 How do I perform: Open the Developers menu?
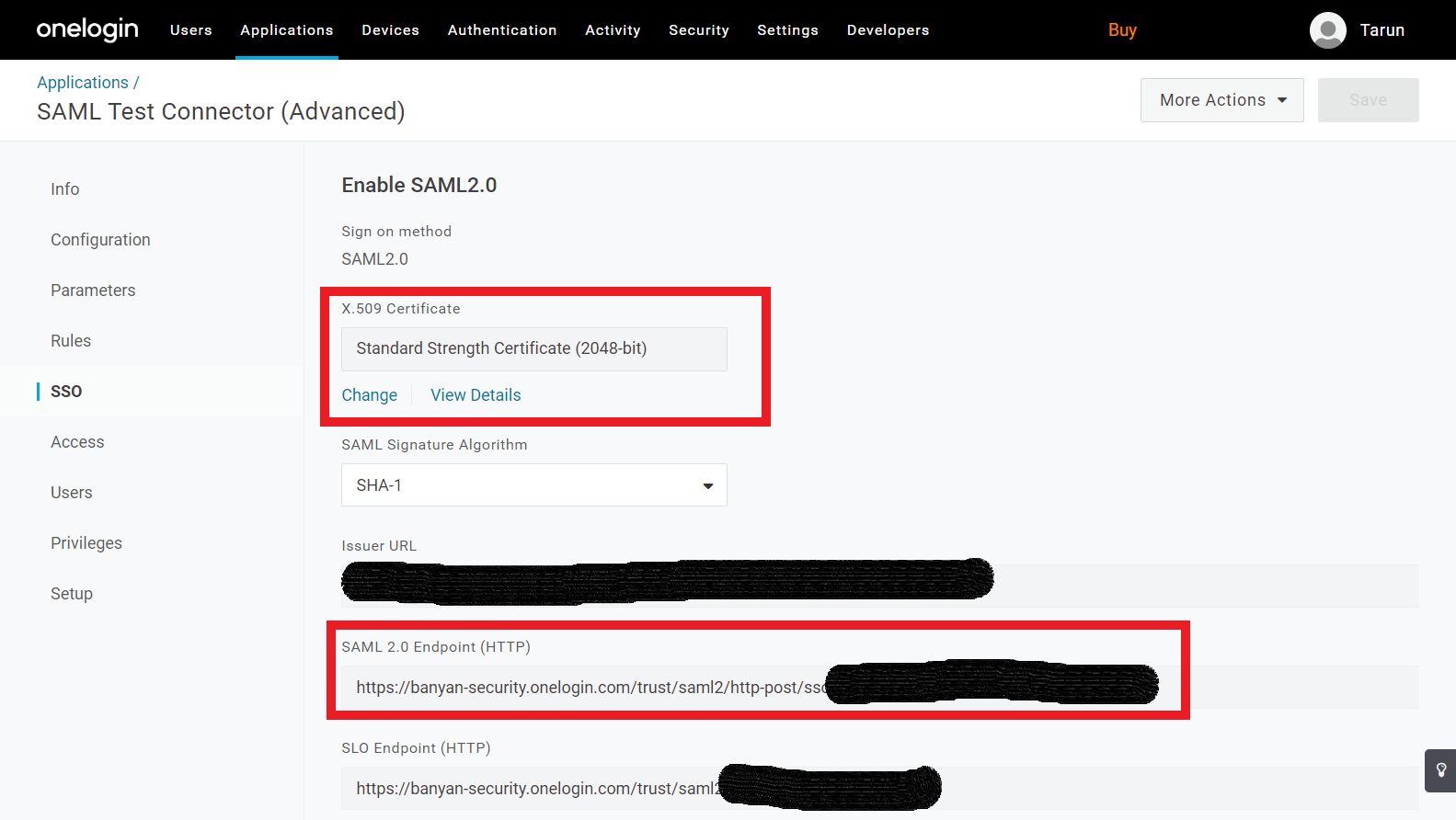click(x=888, y=30)
